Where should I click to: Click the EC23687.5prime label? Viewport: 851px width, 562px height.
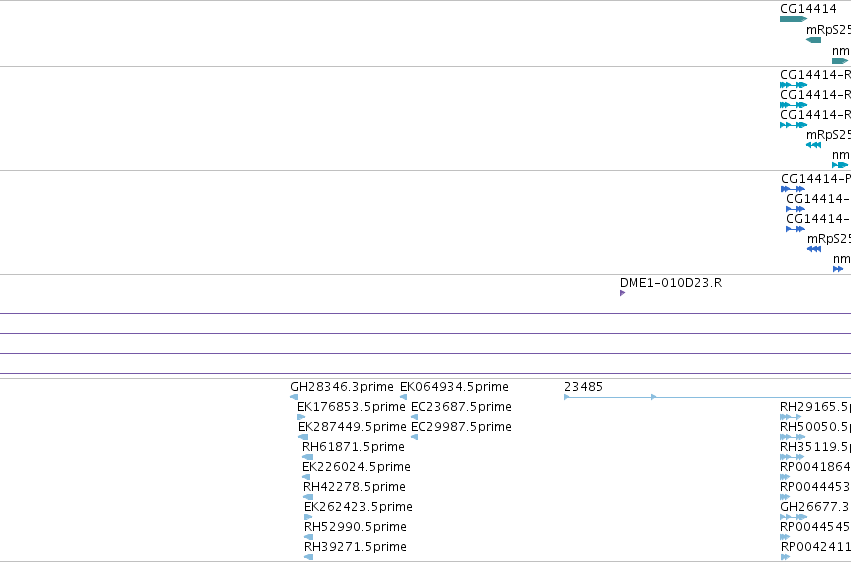(461, 407)
